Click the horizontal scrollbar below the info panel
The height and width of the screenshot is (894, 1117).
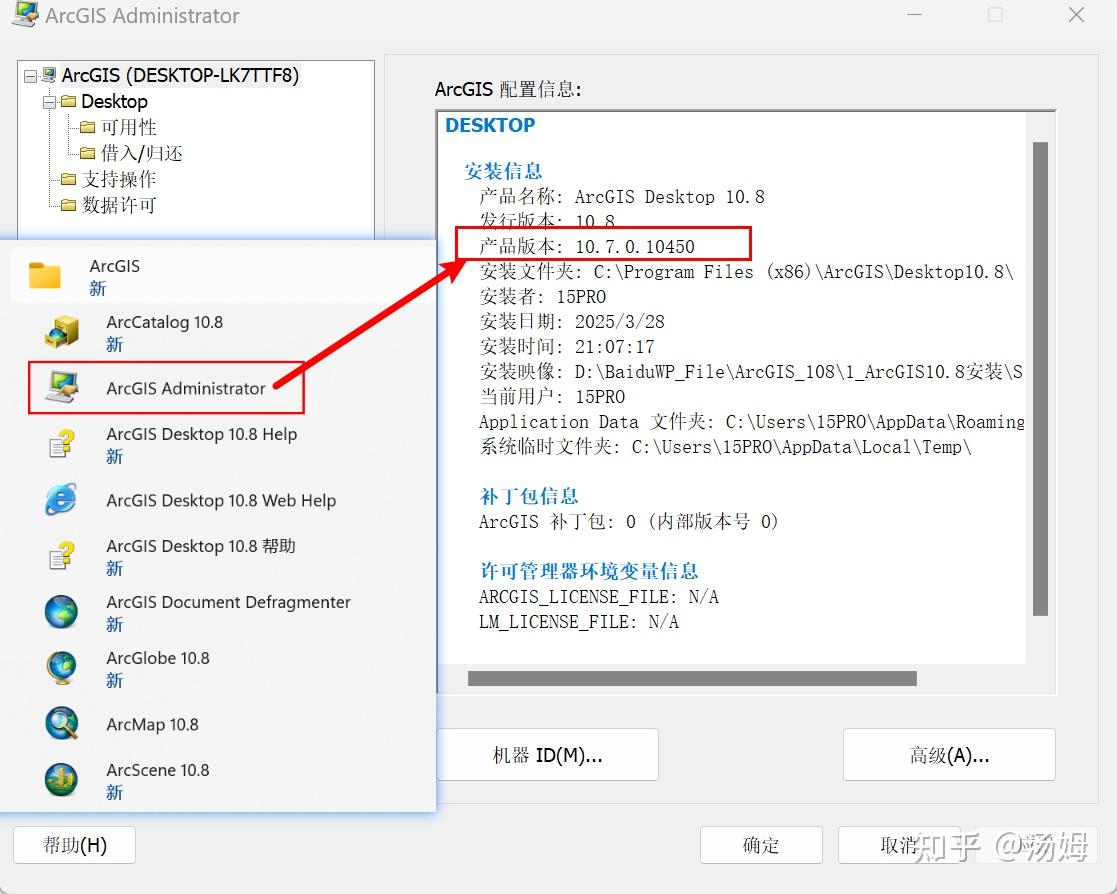(690, 678)
